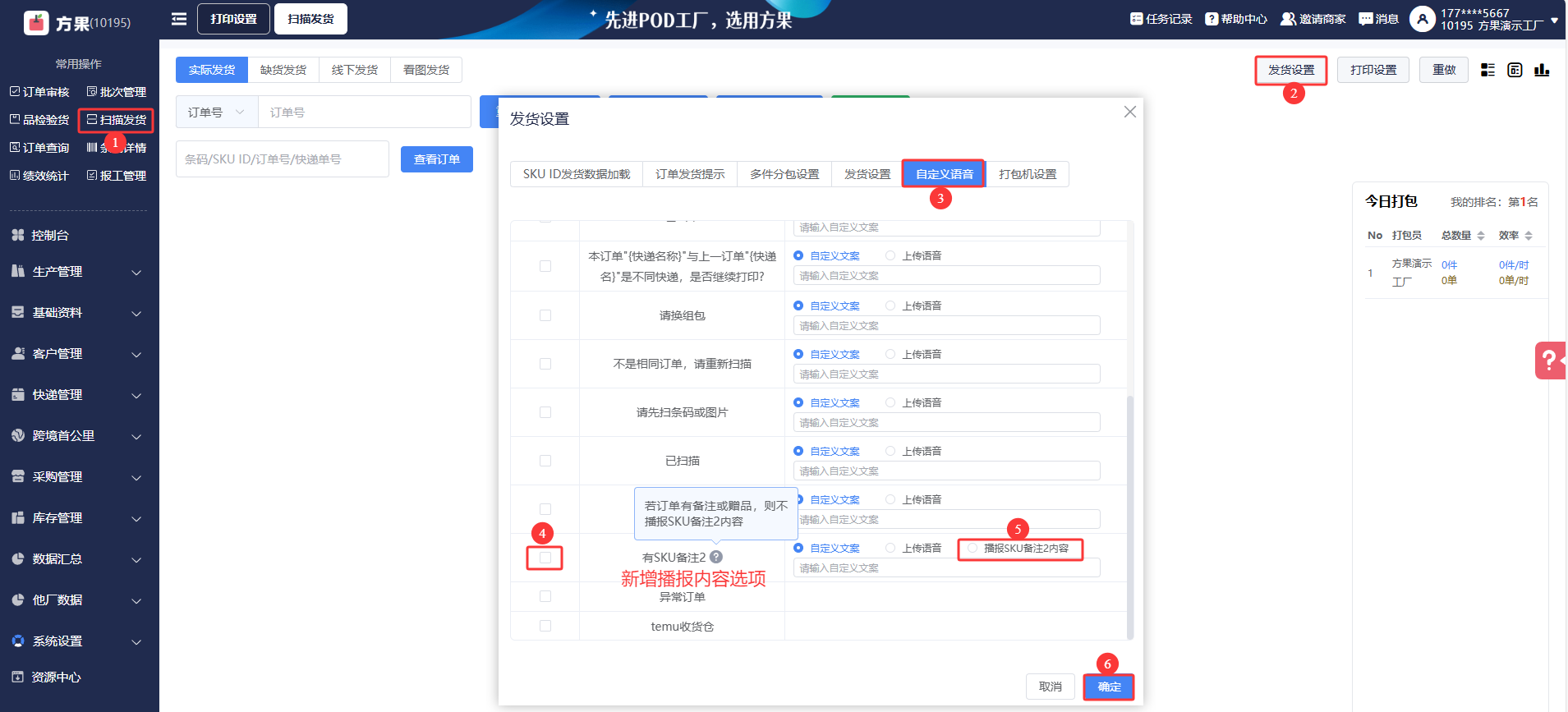Check the 有SKU备注2 row checkbox
1568x712 pixels.
(x=545, y=558)
